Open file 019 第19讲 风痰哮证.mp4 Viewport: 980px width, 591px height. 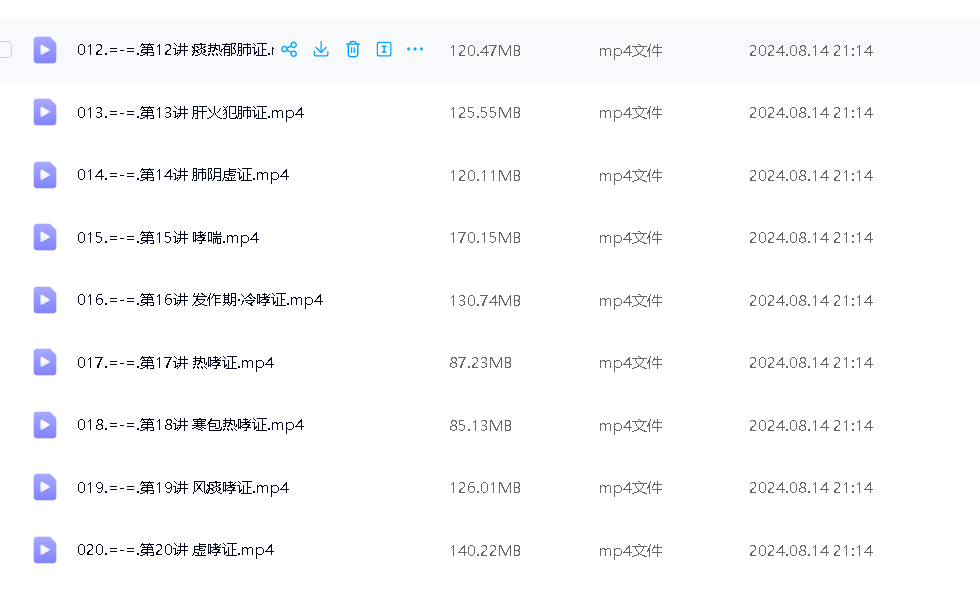pyautogui.click(x=183, y=488)
